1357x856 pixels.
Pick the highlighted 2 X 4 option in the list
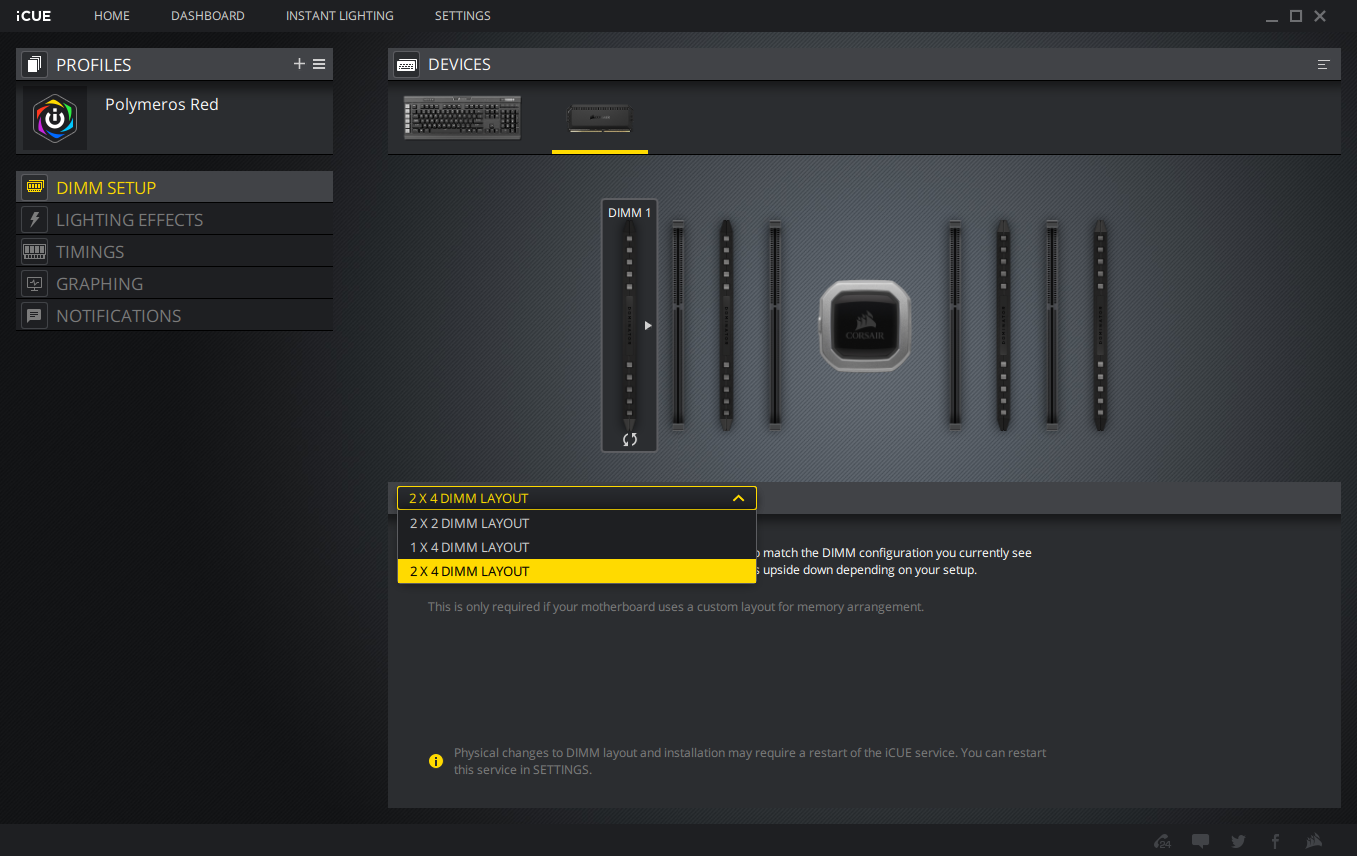click(577, 571)
